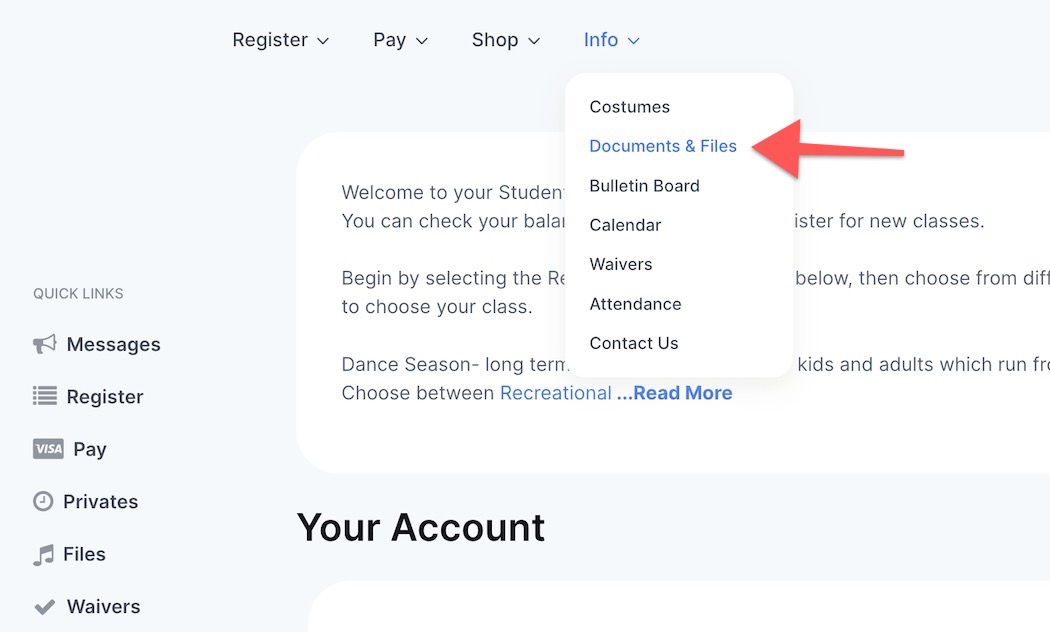Expand the Register dropdown in top navigation
Screen dimensions: 1050x632
(280, 40)
